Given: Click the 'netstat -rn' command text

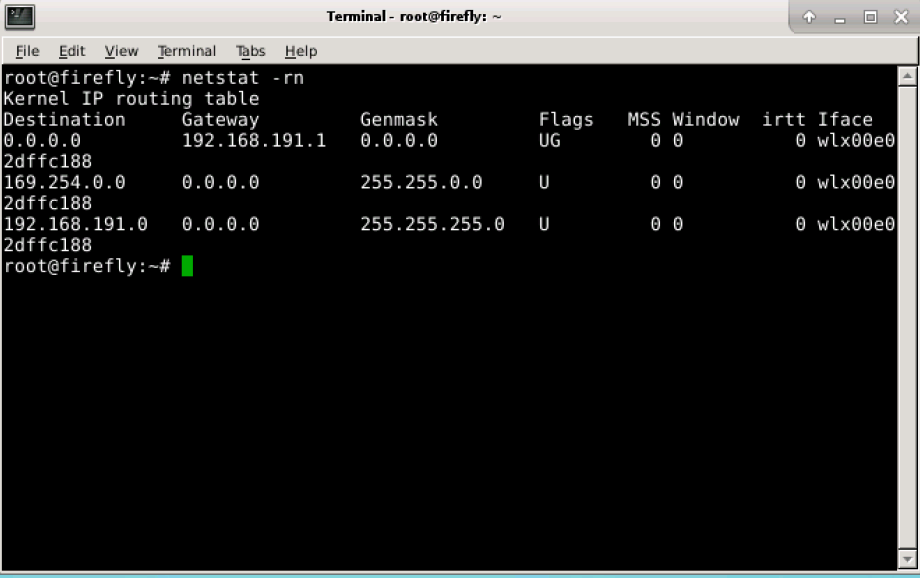Looking at the screenshot, I should [242, 77].
